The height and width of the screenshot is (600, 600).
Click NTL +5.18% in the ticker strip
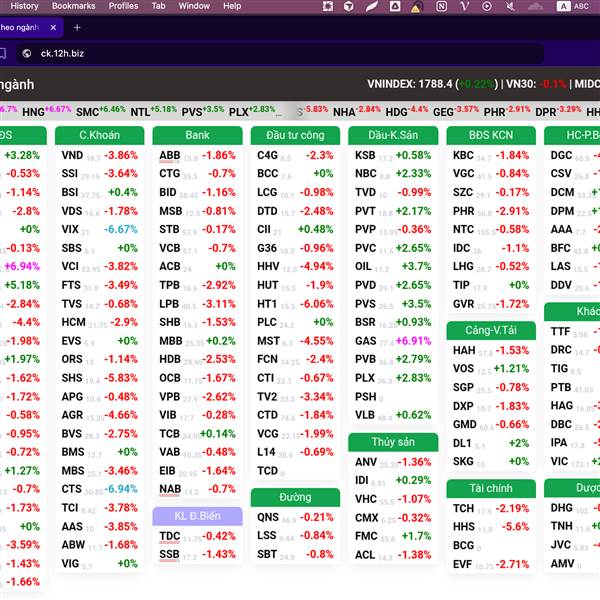pyautogui.click(x=153, y=111)
